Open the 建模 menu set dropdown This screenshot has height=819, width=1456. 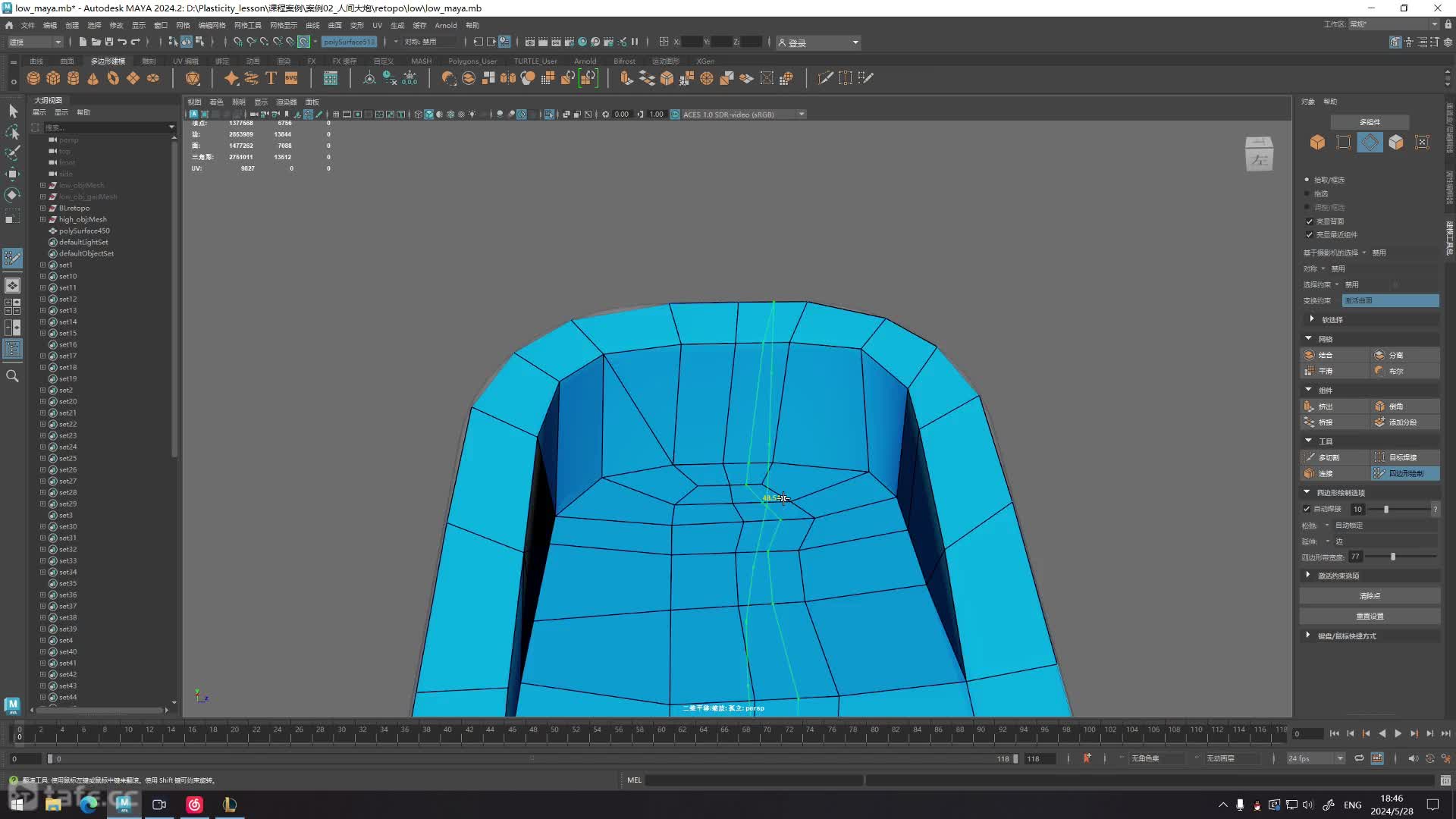click(35, 42)
